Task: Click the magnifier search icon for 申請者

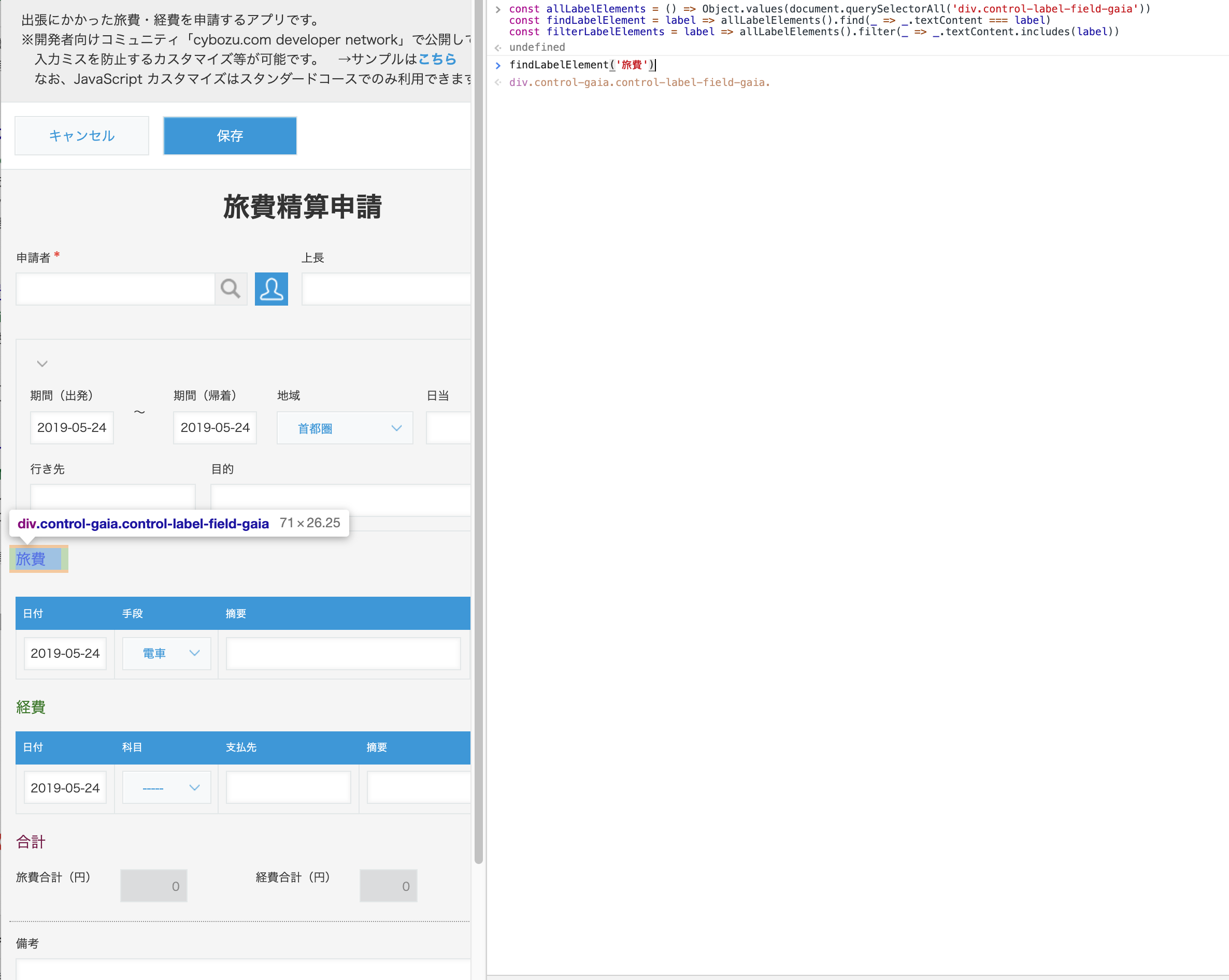Action: [230, 289]
